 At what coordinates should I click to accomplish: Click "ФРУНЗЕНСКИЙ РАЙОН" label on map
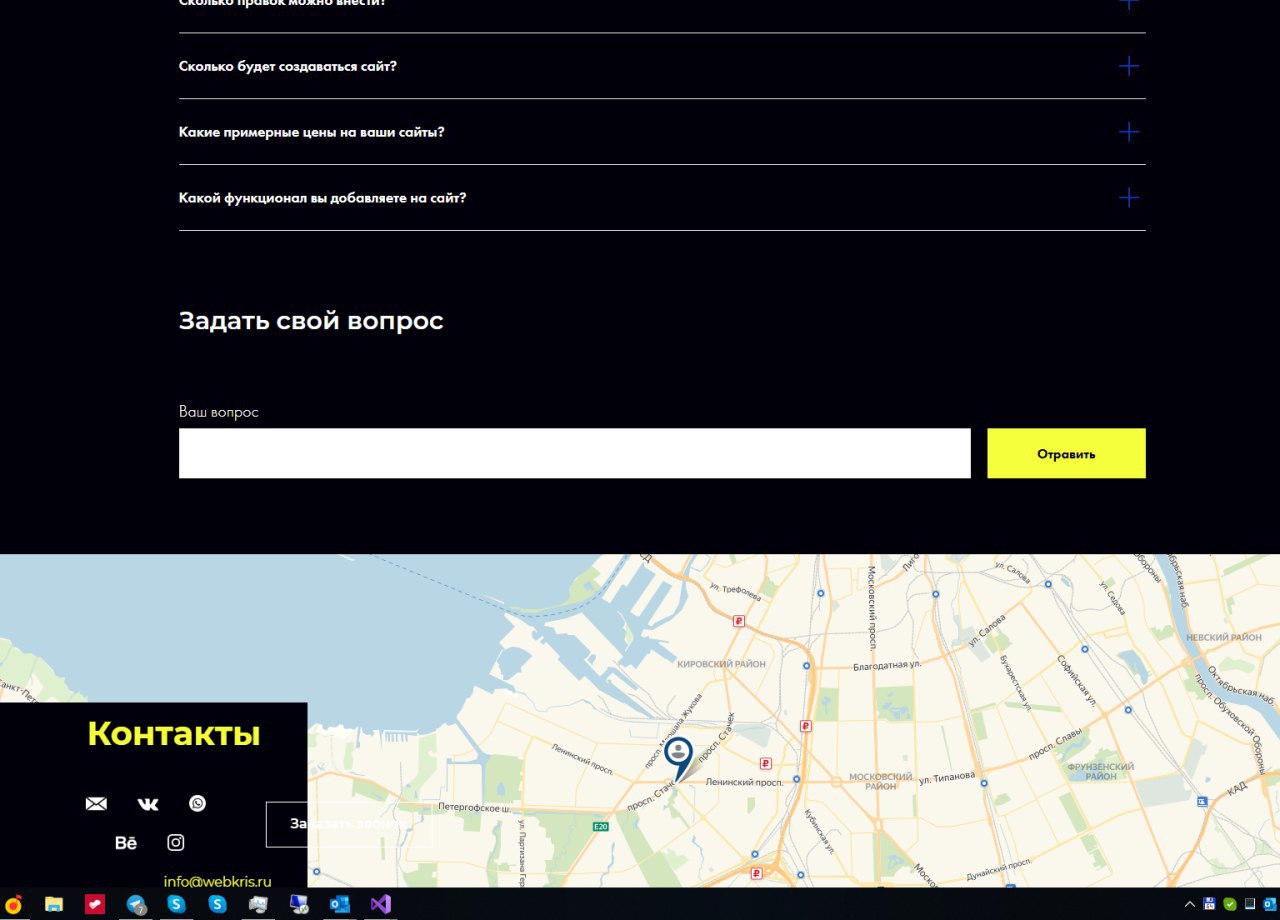(x=1100, y=772)
